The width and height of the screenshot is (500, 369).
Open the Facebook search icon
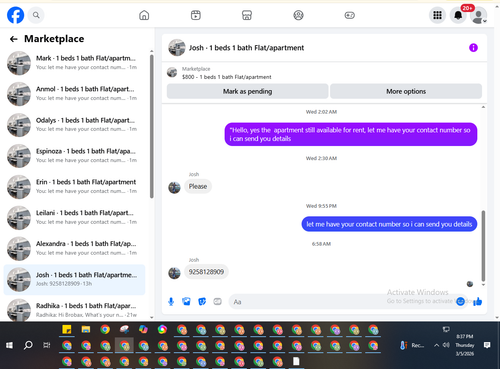tap(36, 15)
